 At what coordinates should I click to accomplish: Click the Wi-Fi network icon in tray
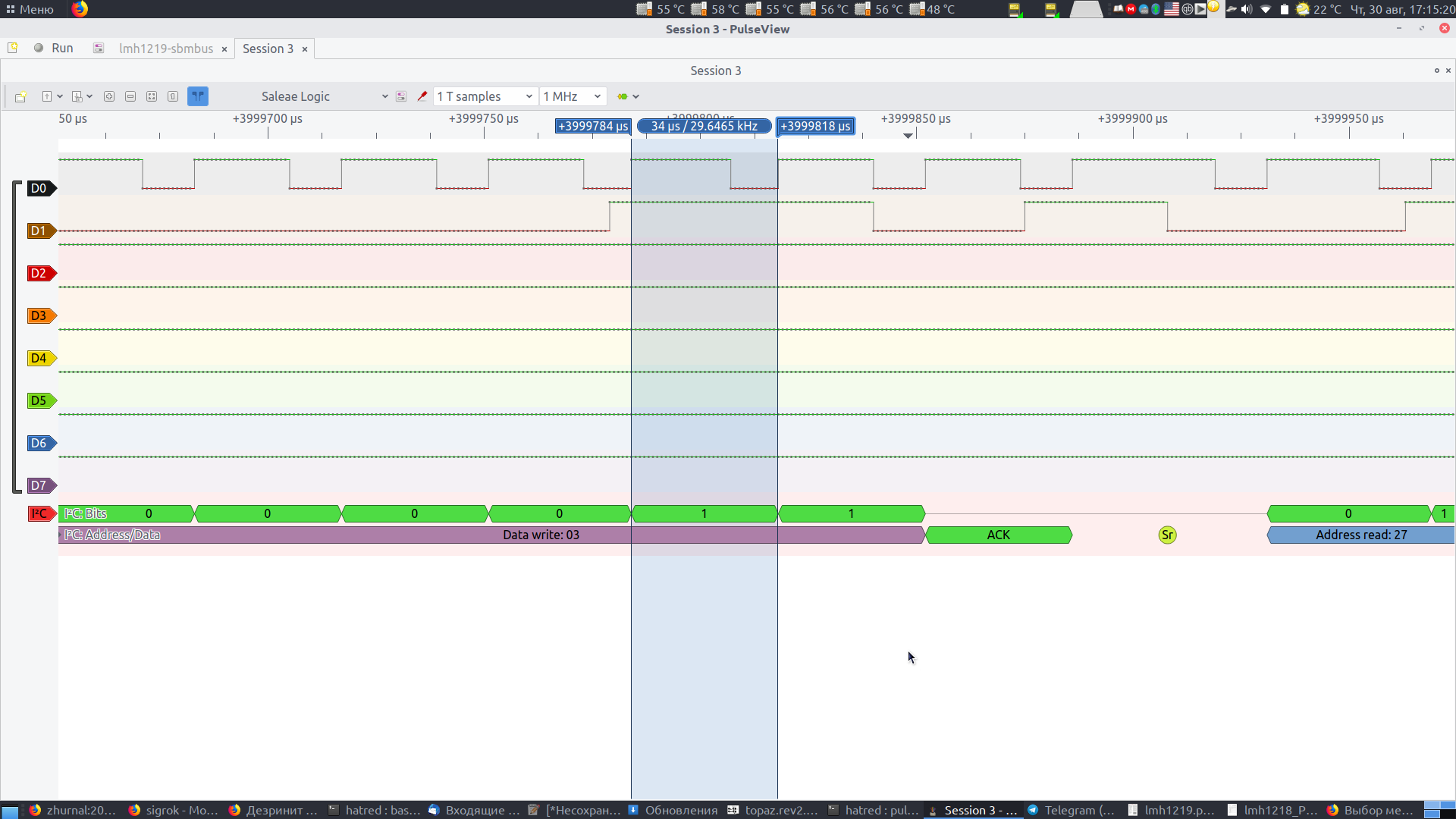(x=1266, y=9)
